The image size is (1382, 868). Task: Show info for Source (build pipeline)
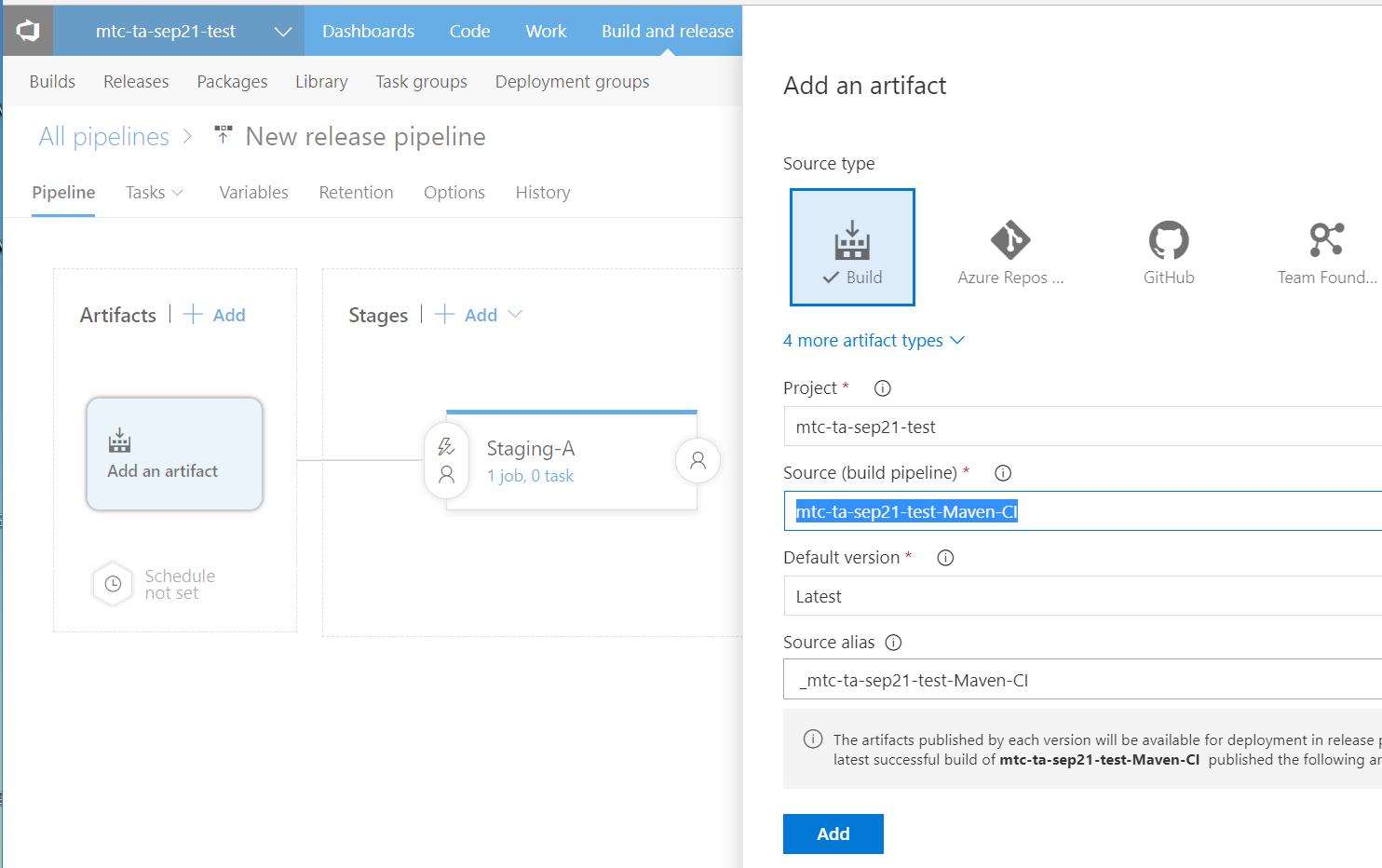coord(1003,473)
